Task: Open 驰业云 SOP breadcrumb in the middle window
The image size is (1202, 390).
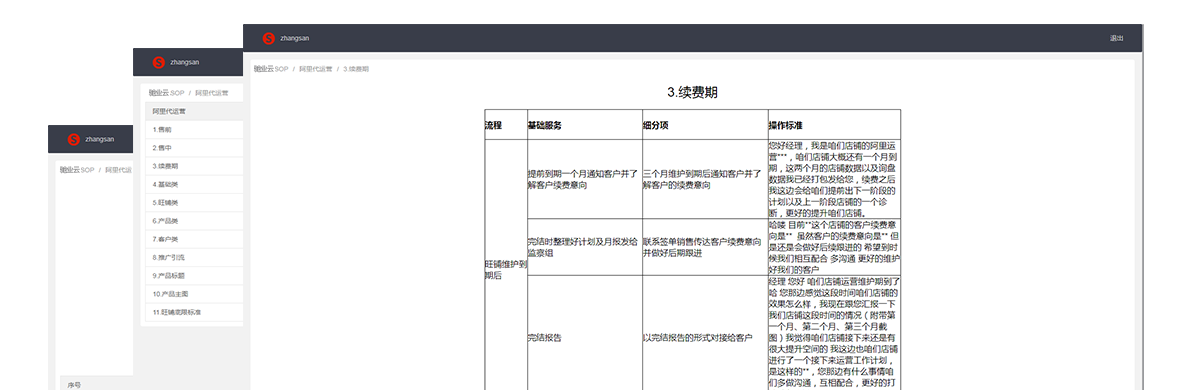Action: 166,93
